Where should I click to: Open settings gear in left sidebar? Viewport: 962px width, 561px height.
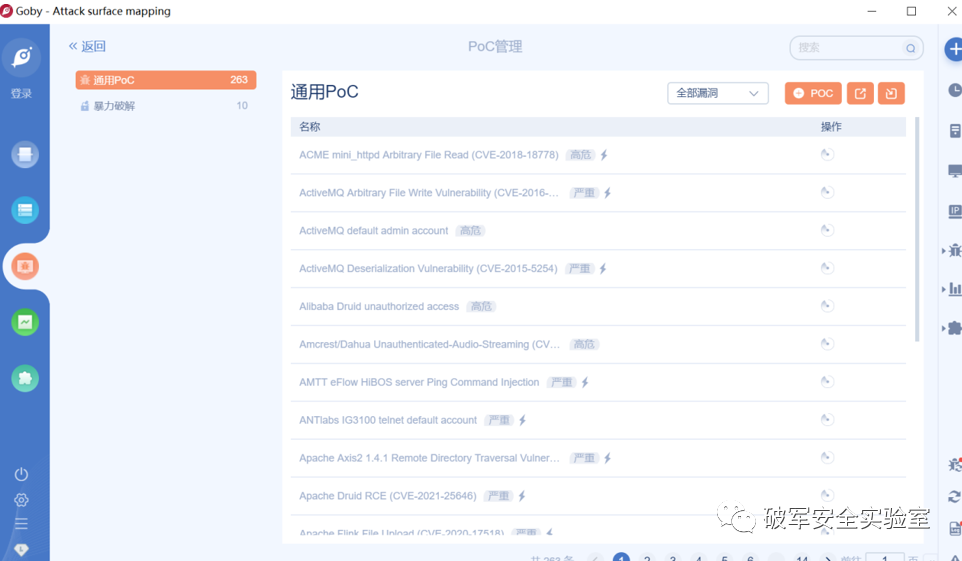click(x=21, y=500)
